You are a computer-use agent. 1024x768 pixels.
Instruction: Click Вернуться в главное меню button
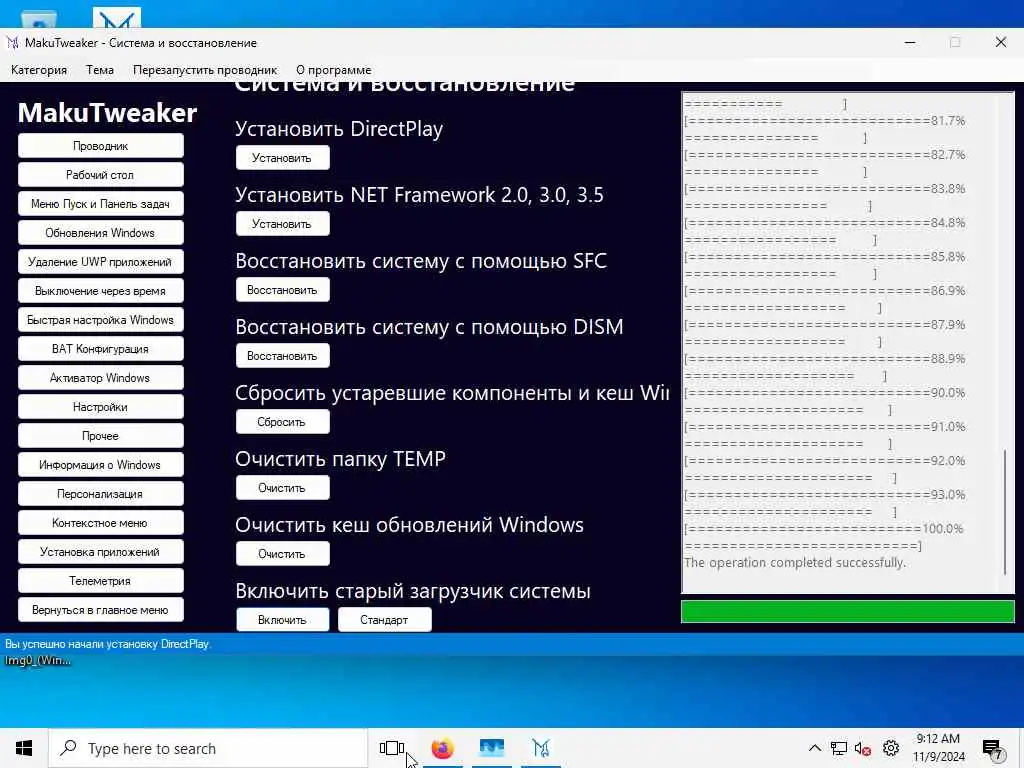[x=101, y=610]
